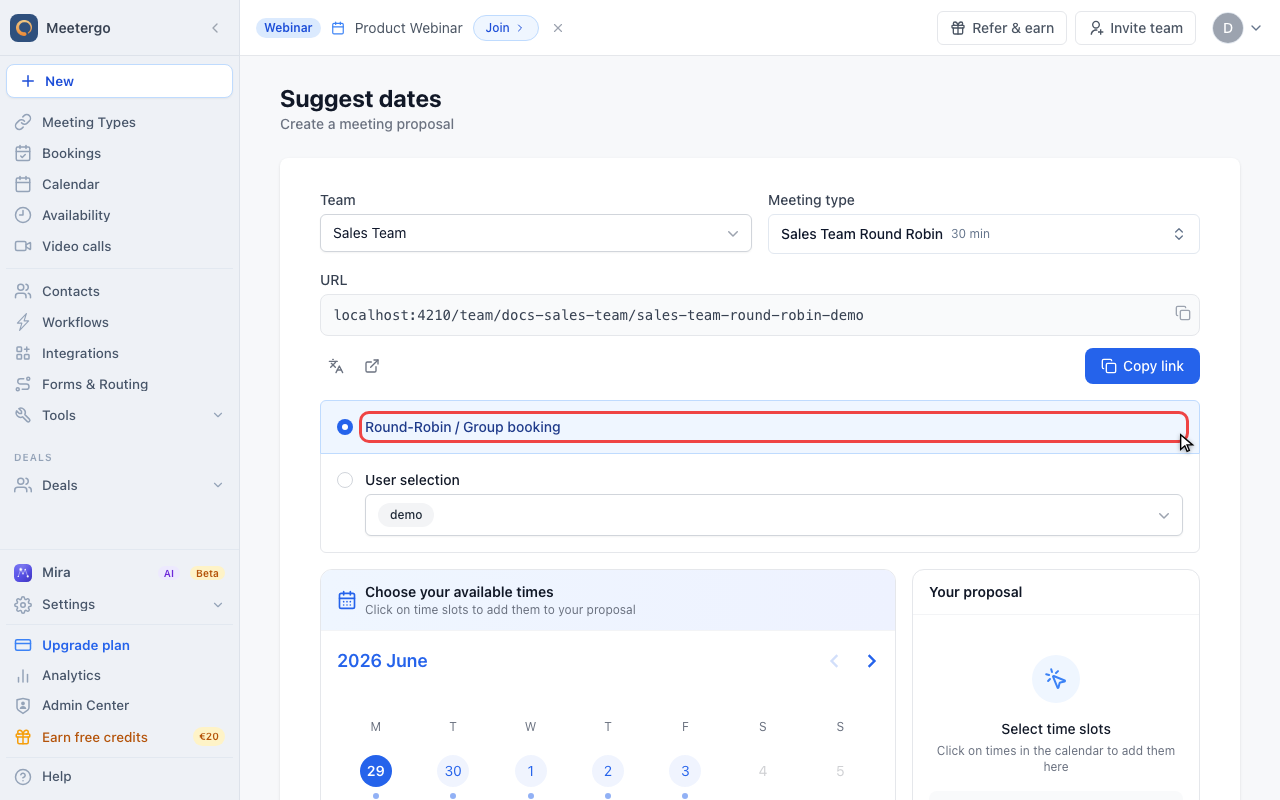Click the Copy link button

pyautogui.click(x=1142, y=366)
